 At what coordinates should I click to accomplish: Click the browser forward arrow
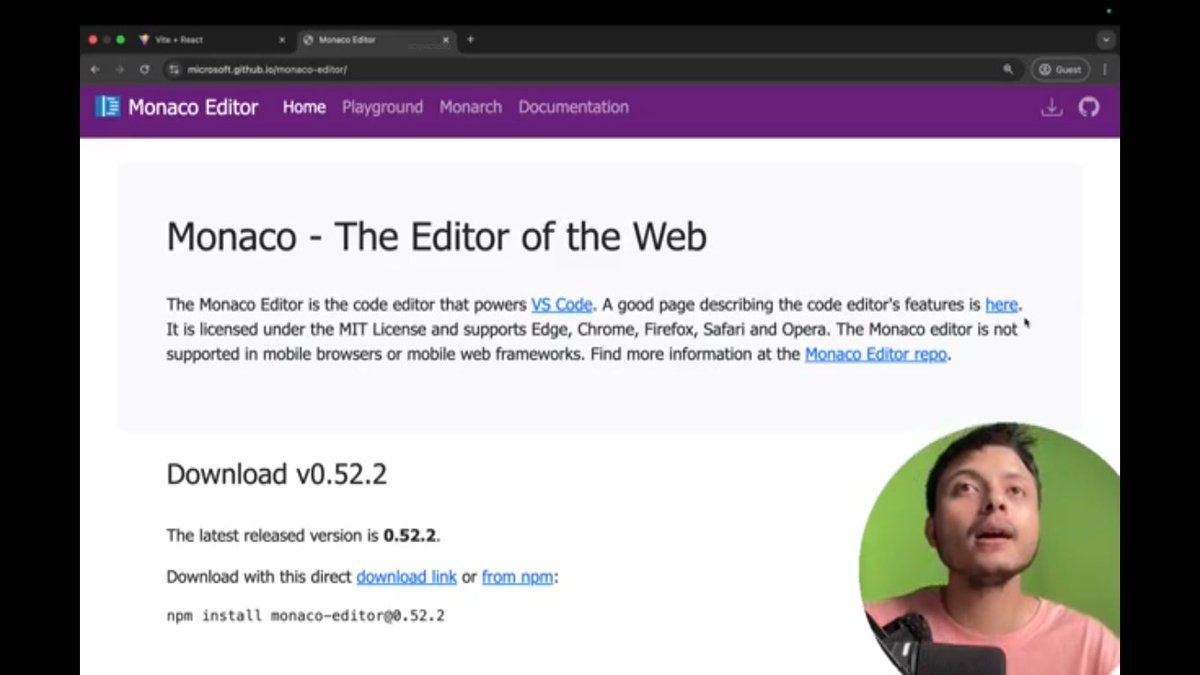coord(119,69)
